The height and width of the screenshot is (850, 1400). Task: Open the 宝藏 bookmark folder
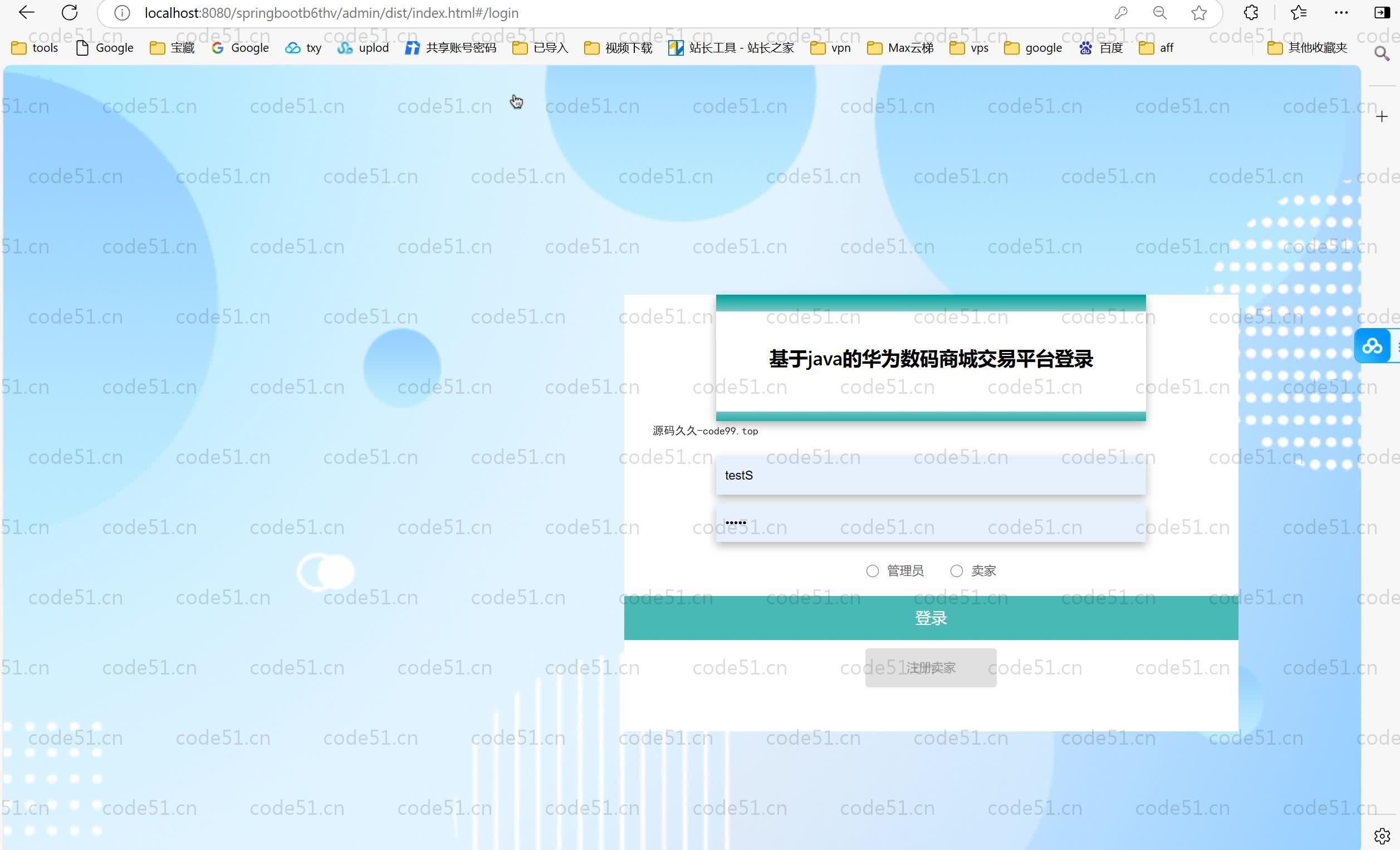pos(172,48)
